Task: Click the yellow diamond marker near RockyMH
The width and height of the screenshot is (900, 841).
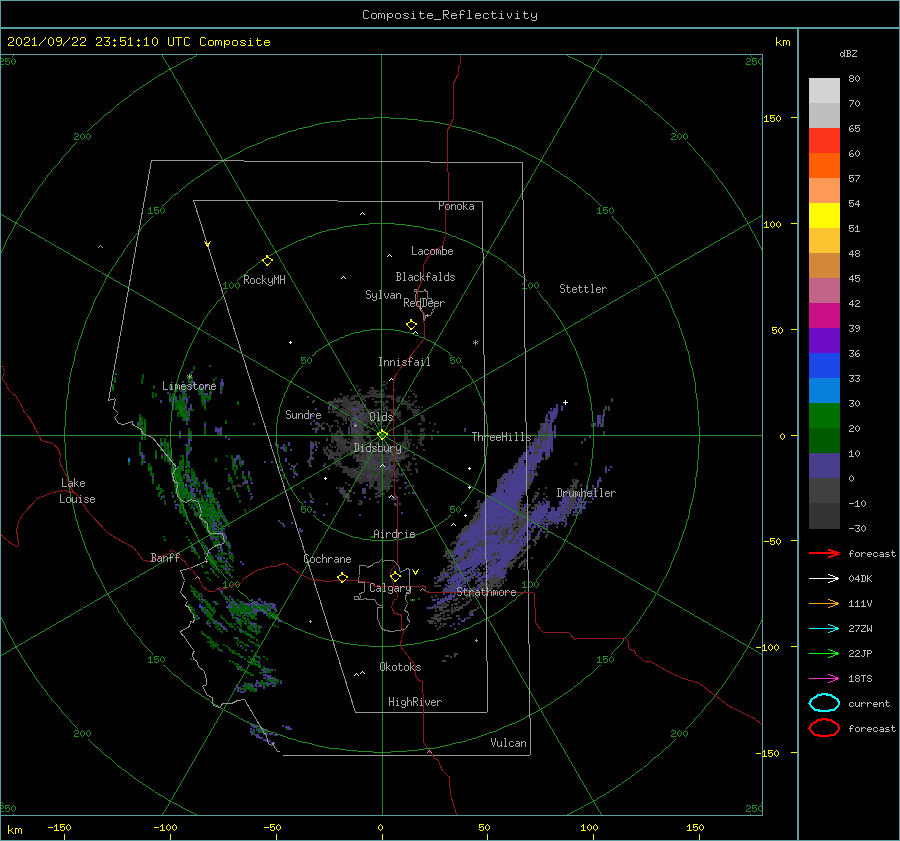Action: click(267, 261)
